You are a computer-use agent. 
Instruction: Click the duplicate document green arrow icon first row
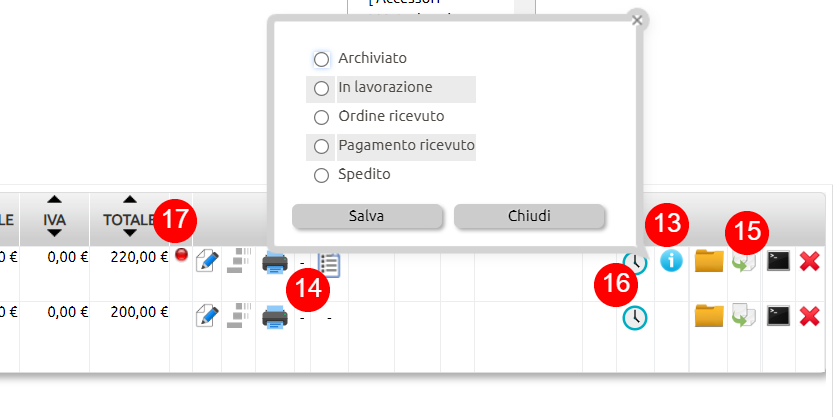tap(744, 262)
